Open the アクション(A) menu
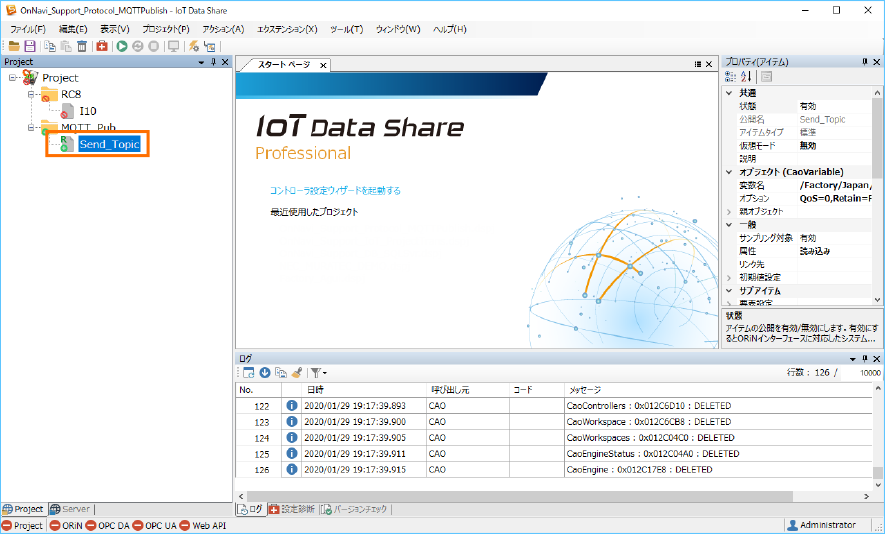 pyautogui.click(x=223, y=29)
